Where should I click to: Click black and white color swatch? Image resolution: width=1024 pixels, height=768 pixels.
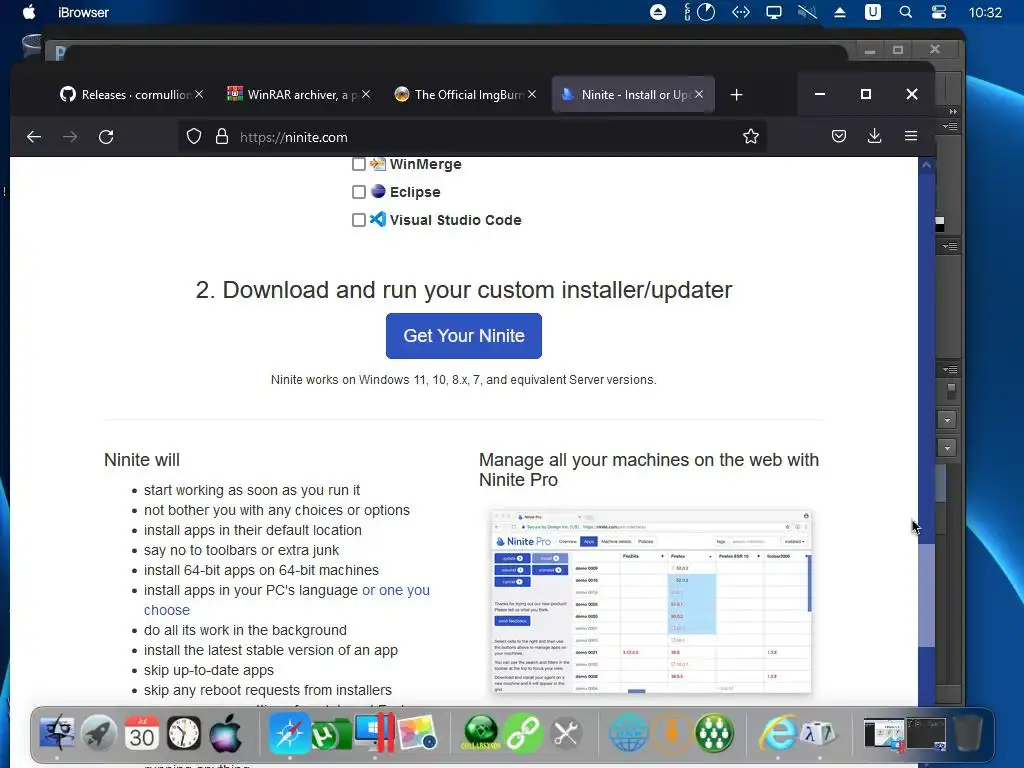coord(940,224)
